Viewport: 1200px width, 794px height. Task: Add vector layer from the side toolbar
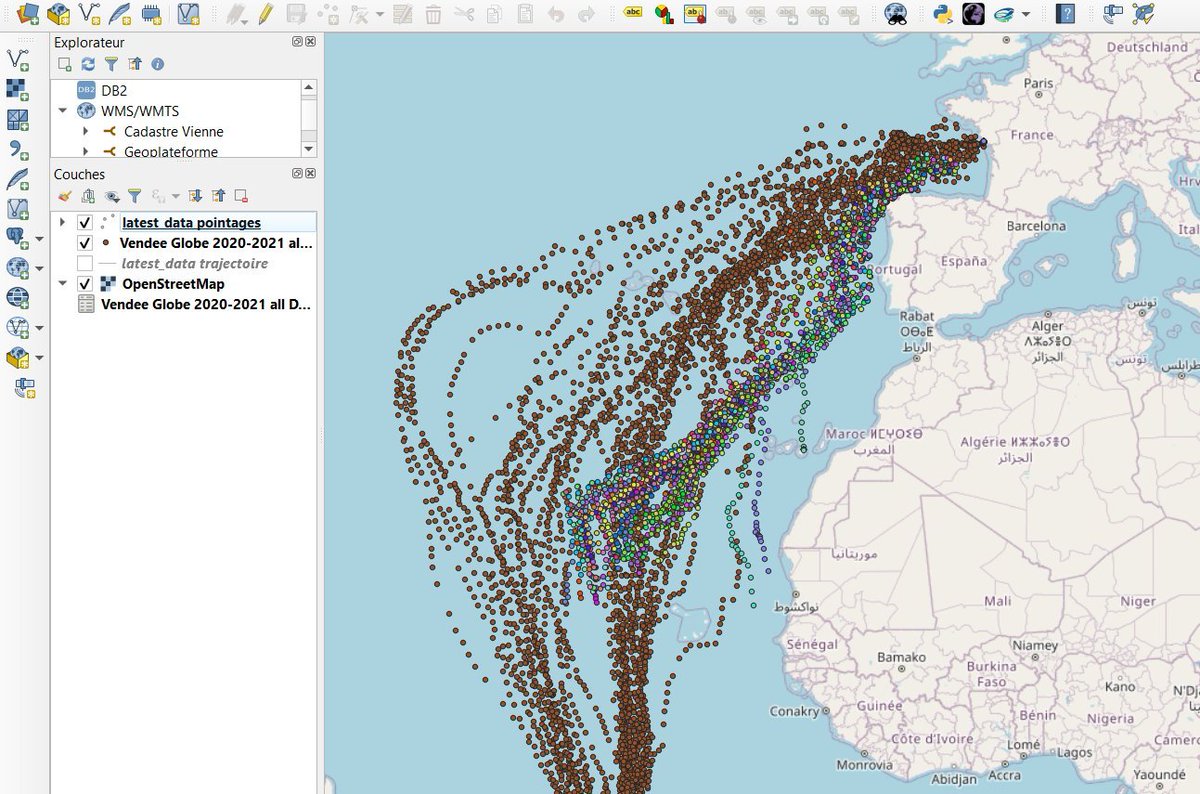coord(18,59)
